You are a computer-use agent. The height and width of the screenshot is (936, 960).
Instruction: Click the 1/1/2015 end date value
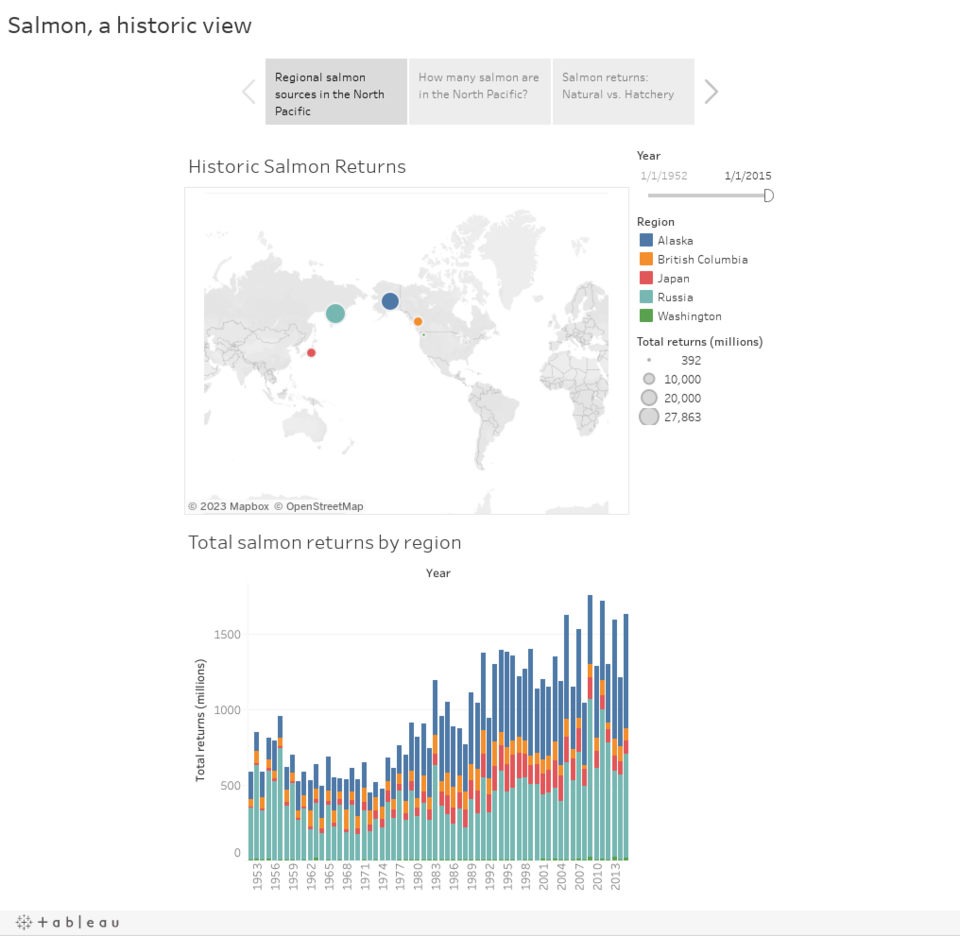[x=748, y=176]
